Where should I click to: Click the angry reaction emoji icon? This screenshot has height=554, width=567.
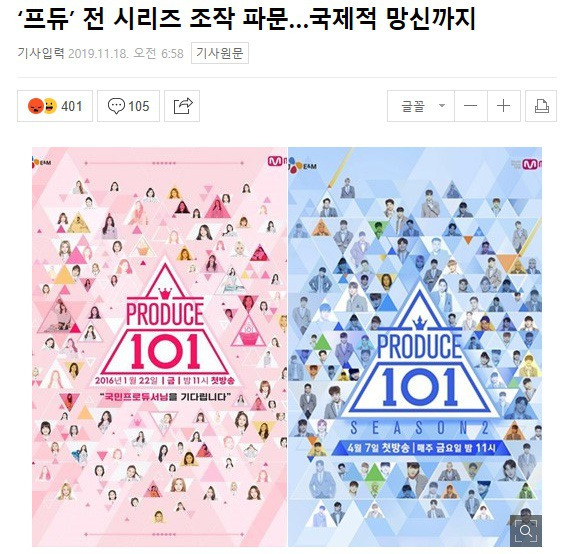(35, 106)
